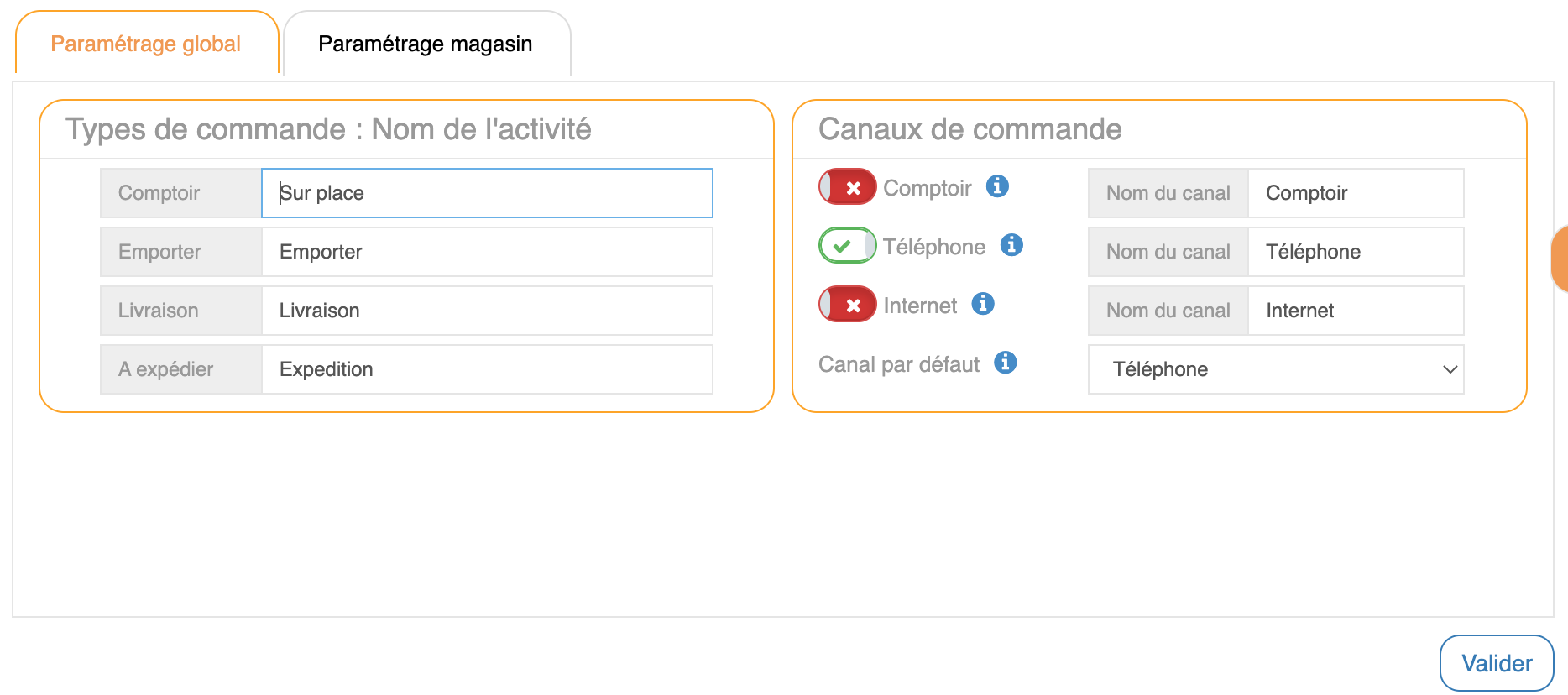Edit the Téléphone channel name field

[1355, 252]
